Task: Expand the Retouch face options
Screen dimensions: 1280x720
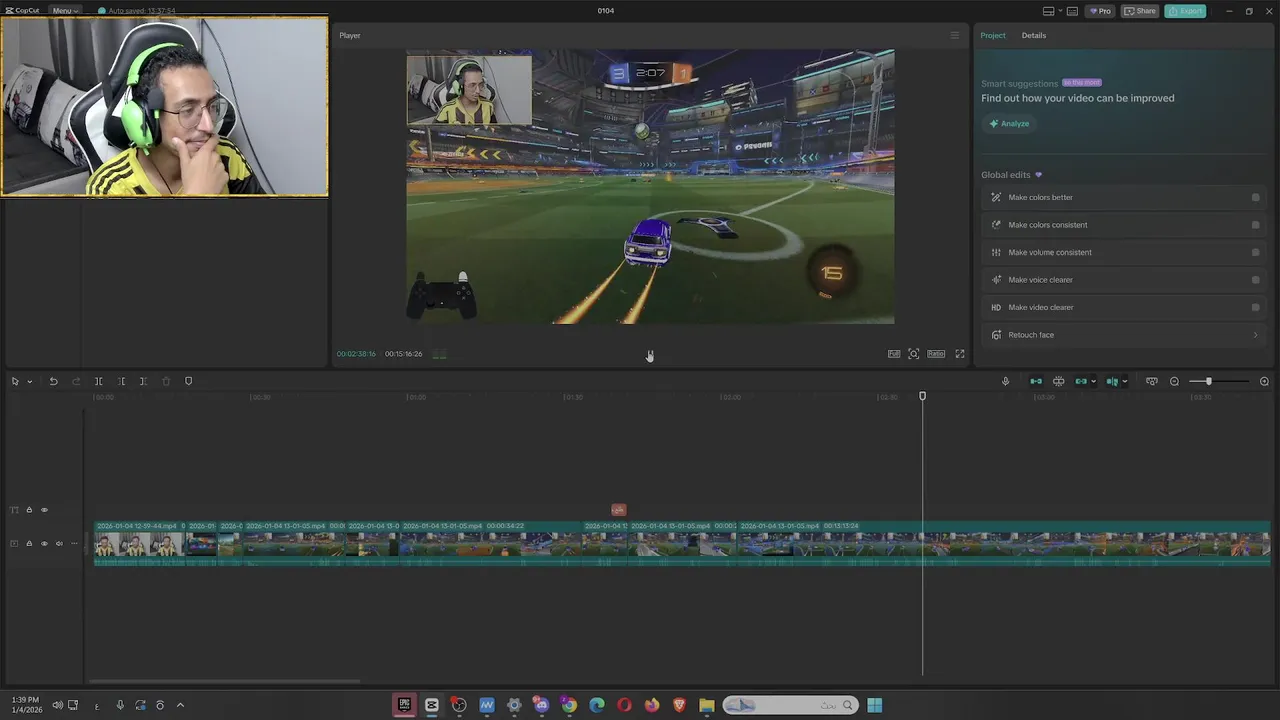Action: 1256,335
